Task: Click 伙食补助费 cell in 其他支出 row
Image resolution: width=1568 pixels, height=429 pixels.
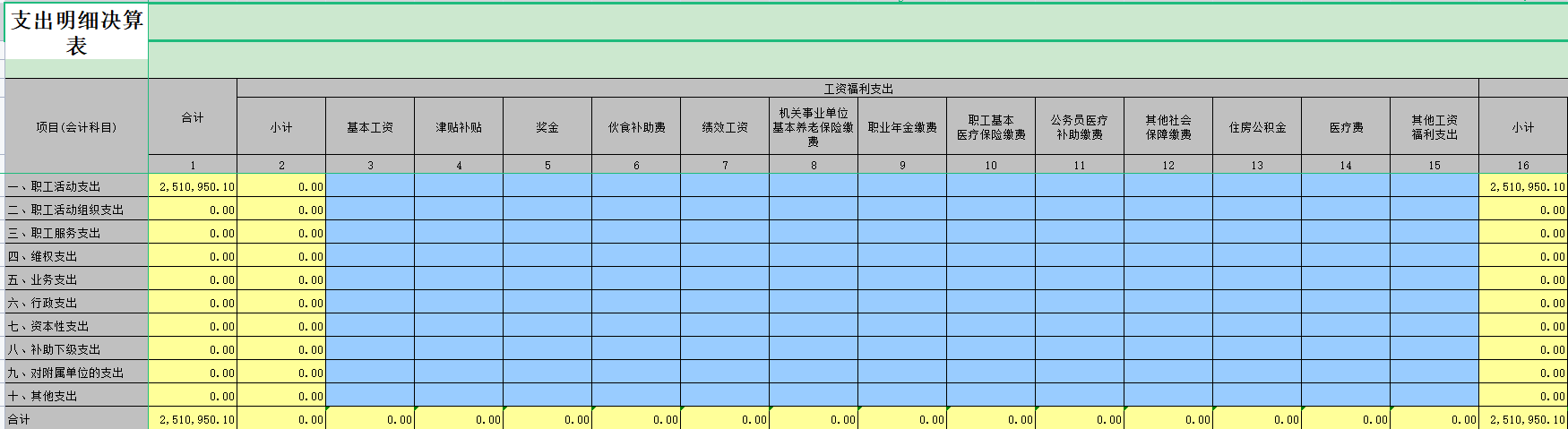Action: click(x=636, y=396)
